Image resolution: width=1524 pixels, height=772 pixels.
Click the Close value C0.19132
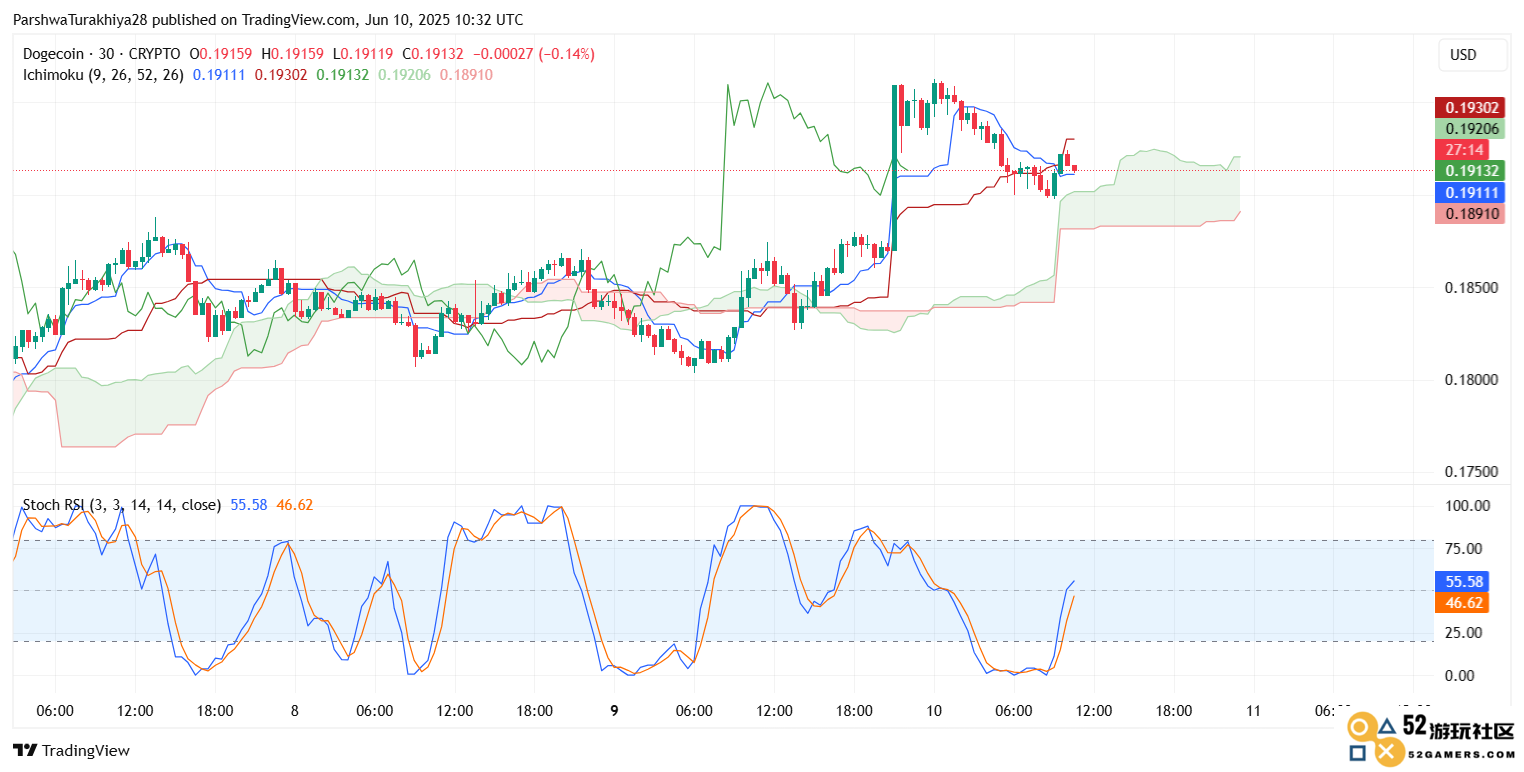click(x=433, y=54)
